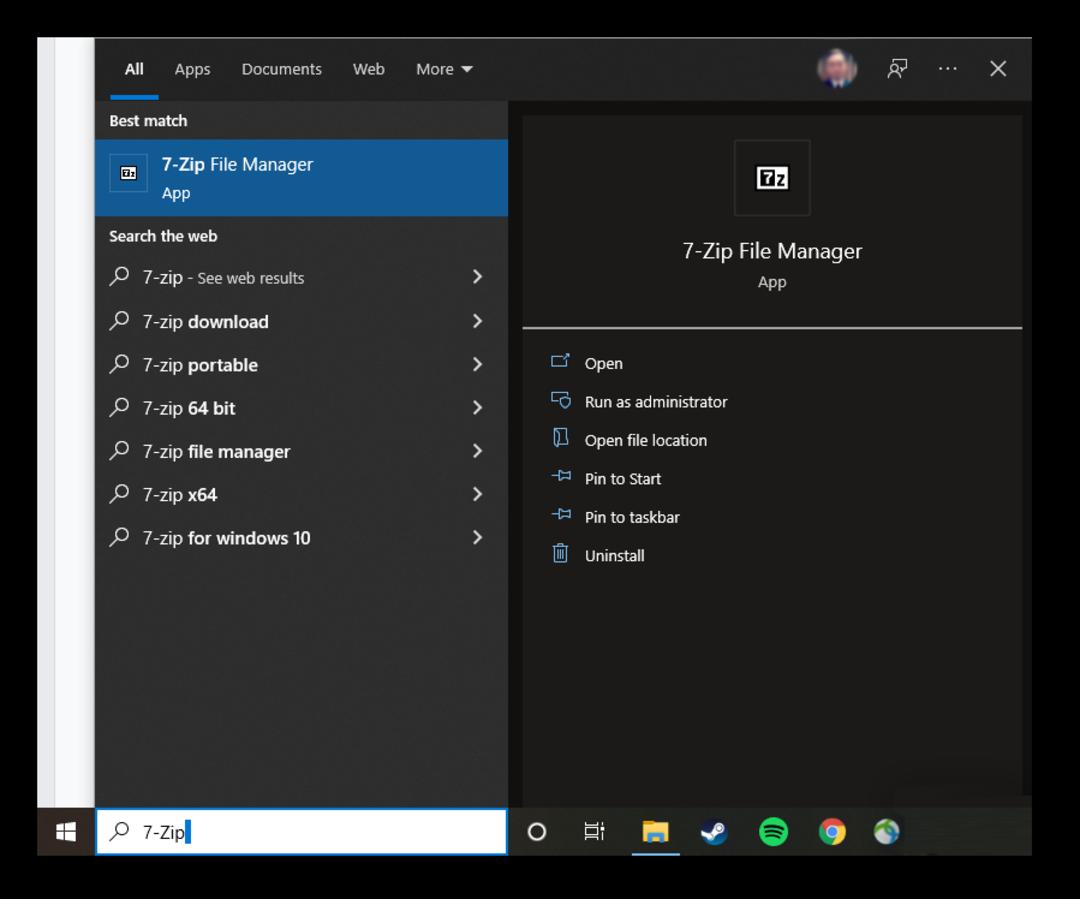This screenshot has width=1080, height=899.
Task: Click the user profile avatar
Action: coord(837,68)
